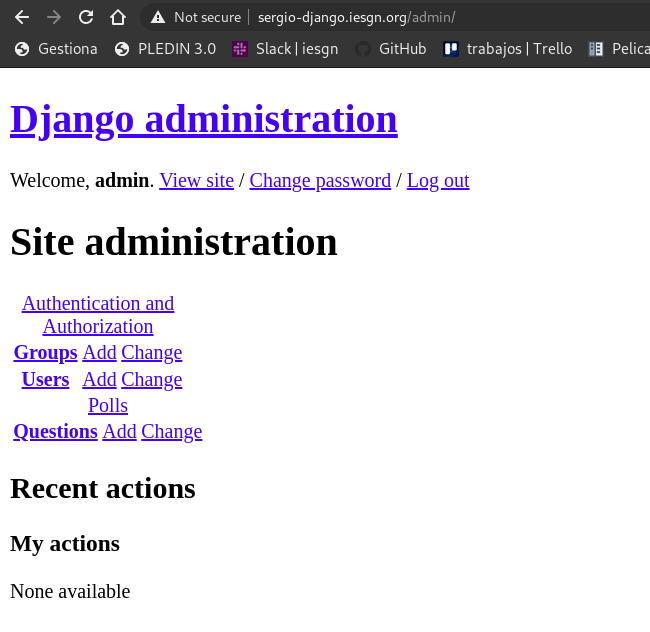Click Change next to Groups
Image resolution: width=650 pixels, height=632 pixels.
(x=152, y=353)
